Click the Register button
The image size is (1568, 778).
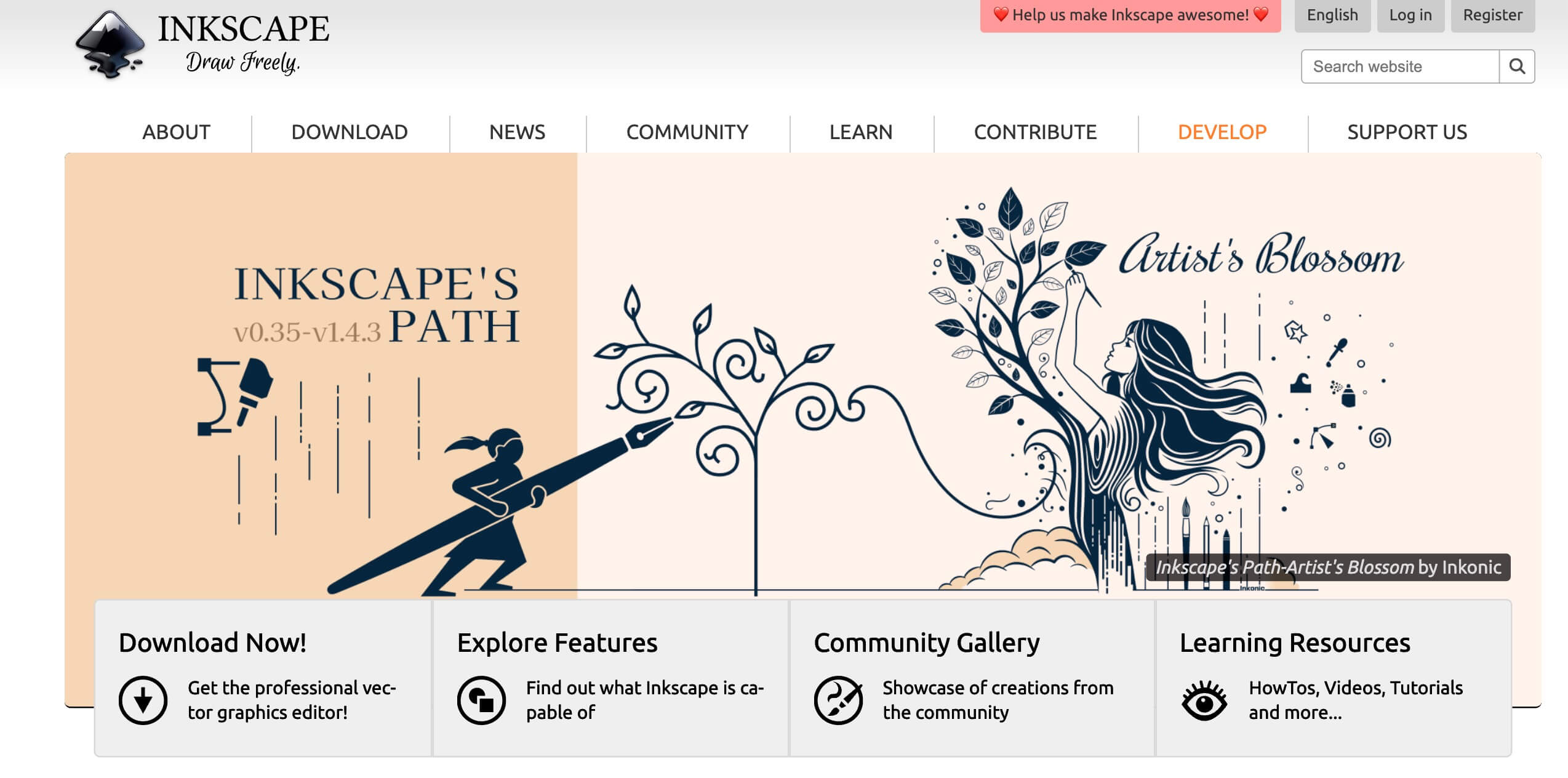(1492, 15)
